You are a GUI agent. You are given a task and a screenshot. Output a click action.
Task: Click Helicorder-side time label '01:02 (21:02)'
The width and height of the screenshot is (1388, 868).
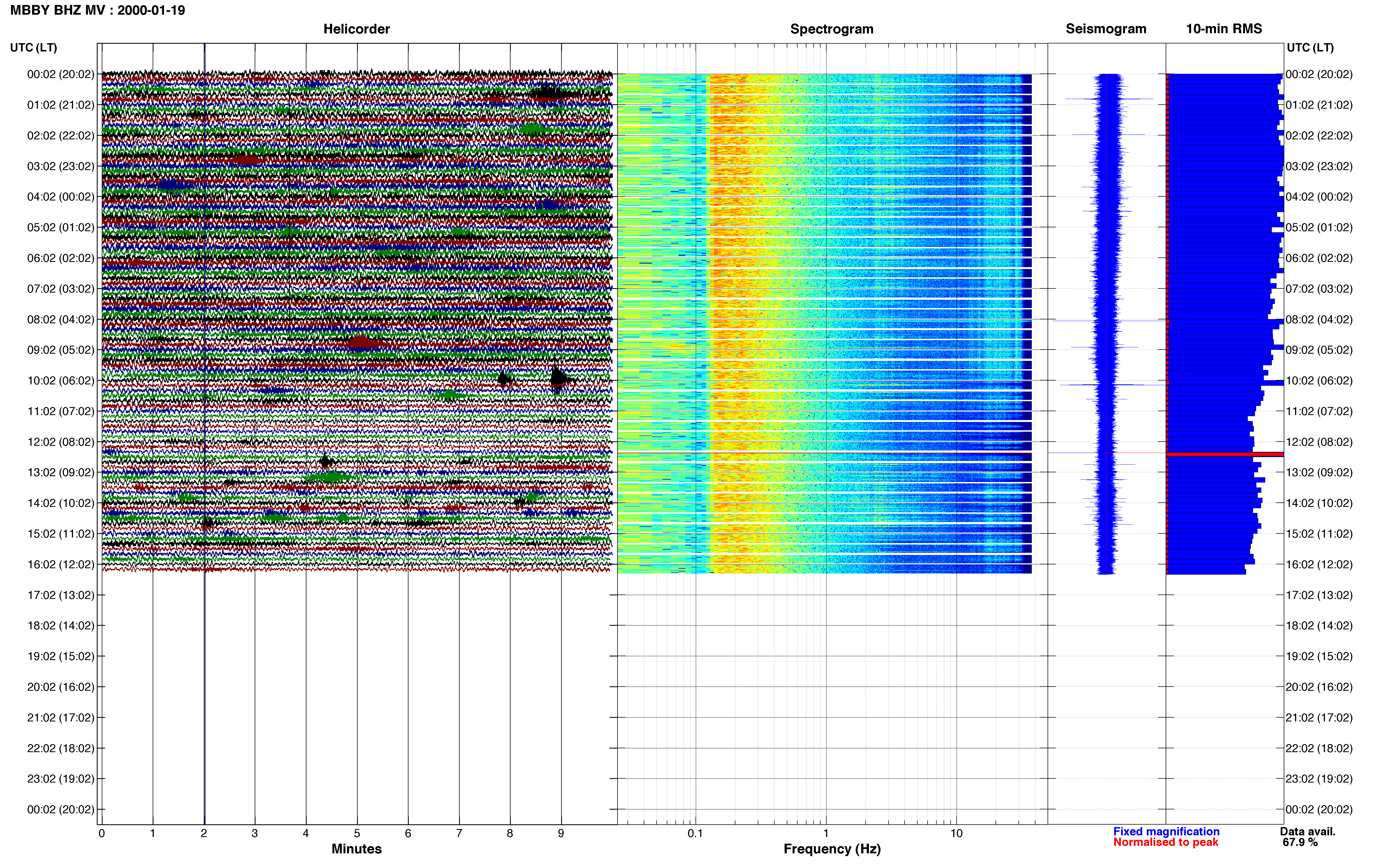61,105
